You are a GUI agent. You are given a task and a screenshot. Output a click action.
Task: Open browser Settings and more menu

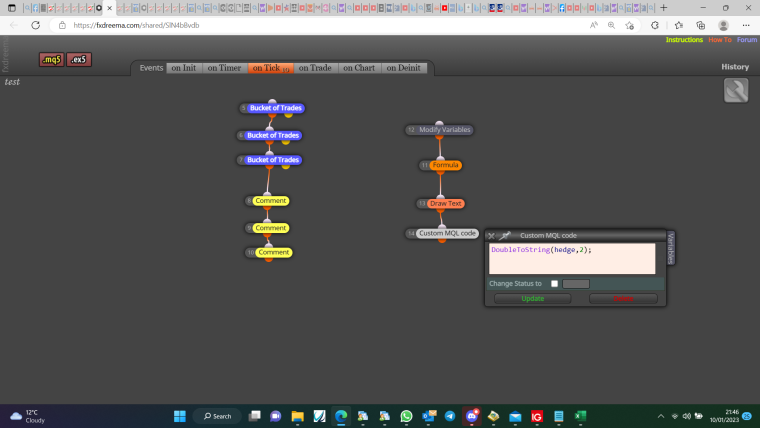[x=746, y=25]
